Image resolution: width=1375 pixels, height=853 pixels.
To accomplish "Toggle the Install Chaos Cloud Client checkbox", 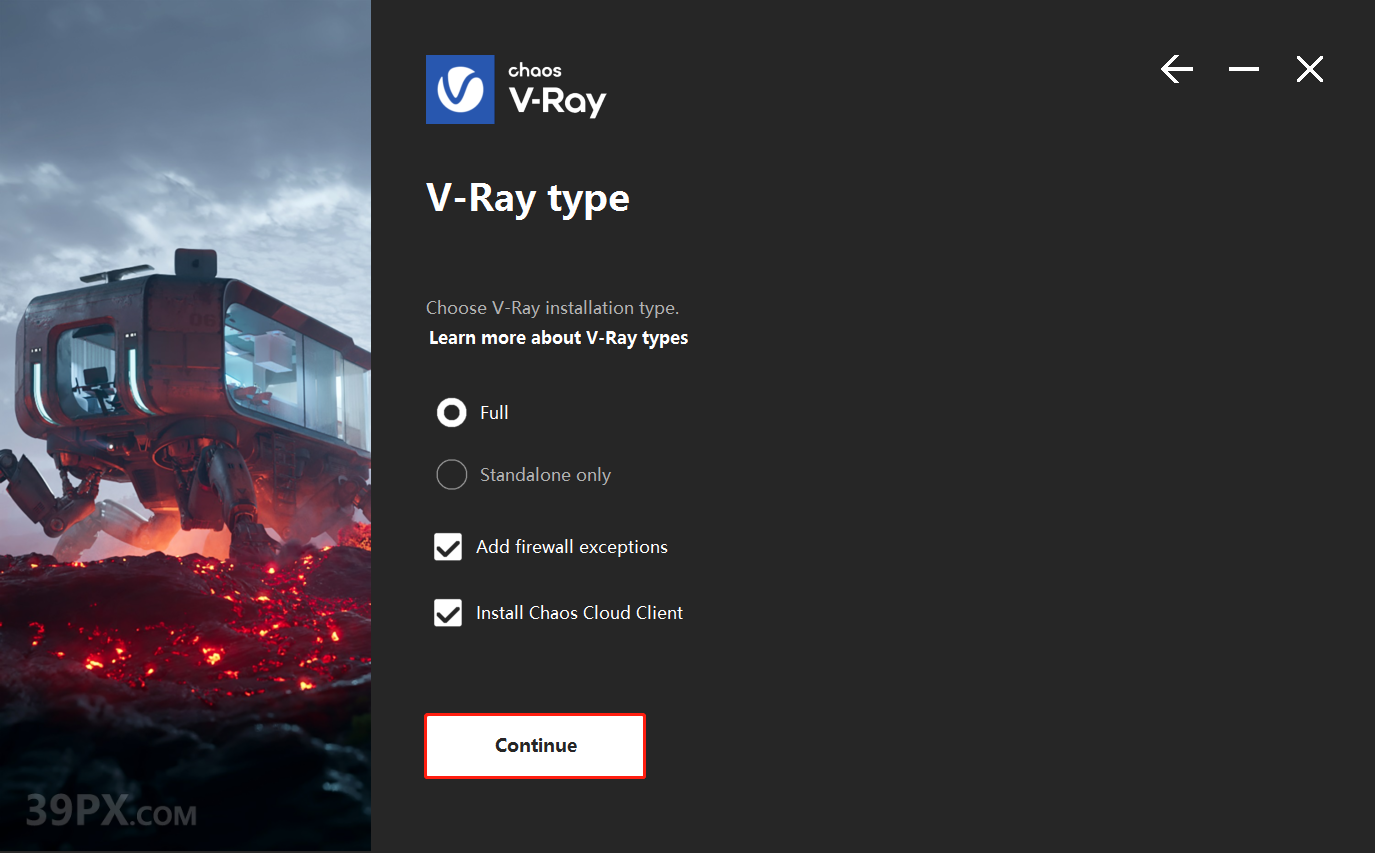I will (x=448, y=613).
